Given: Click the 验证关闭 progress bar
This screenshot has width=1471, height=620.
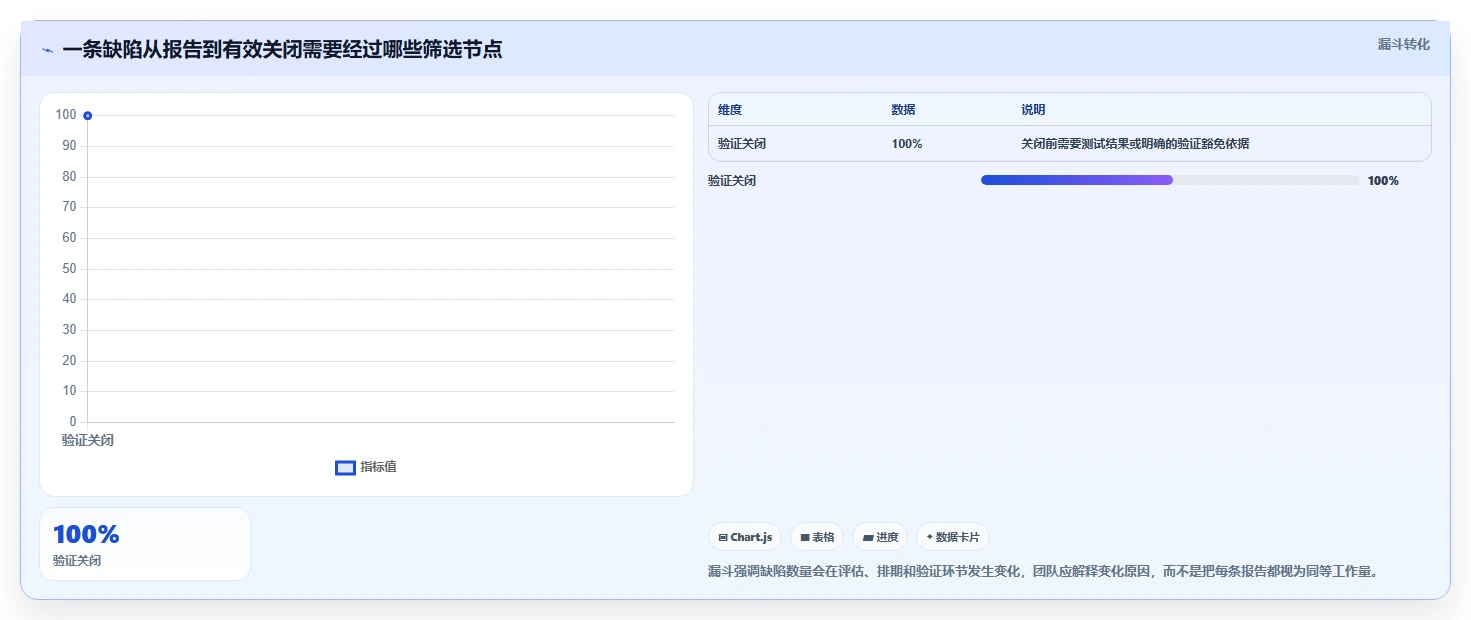Looking at the screenshot, I should [x=1170, y=180].
